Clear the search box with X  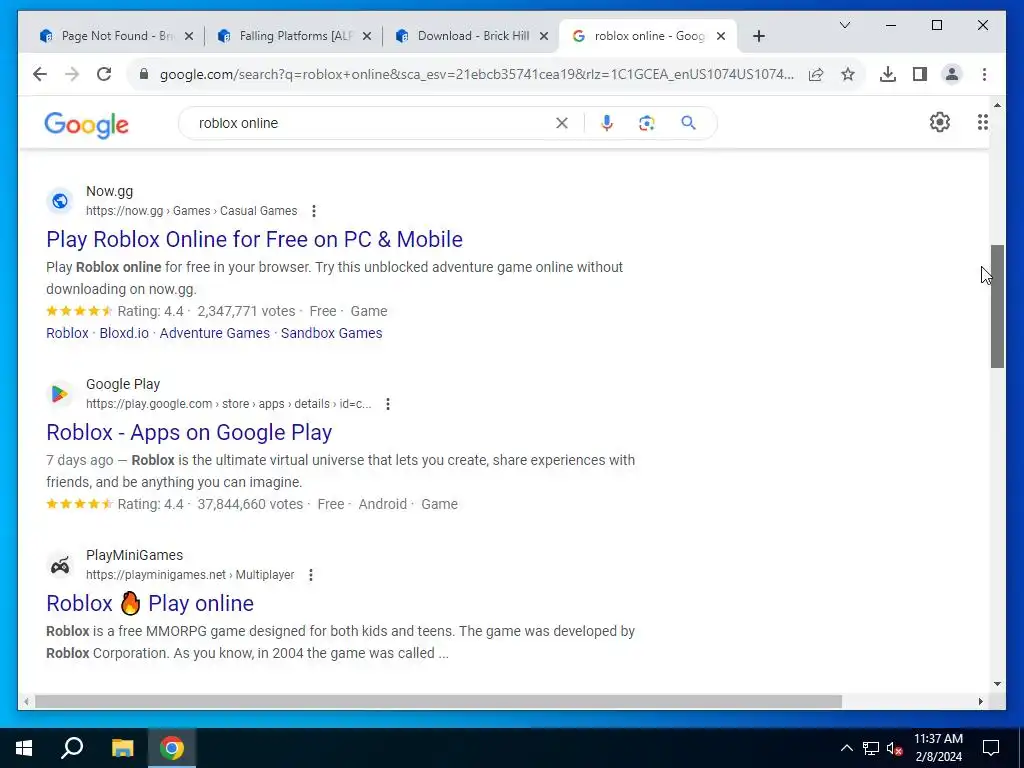(562, 123)
